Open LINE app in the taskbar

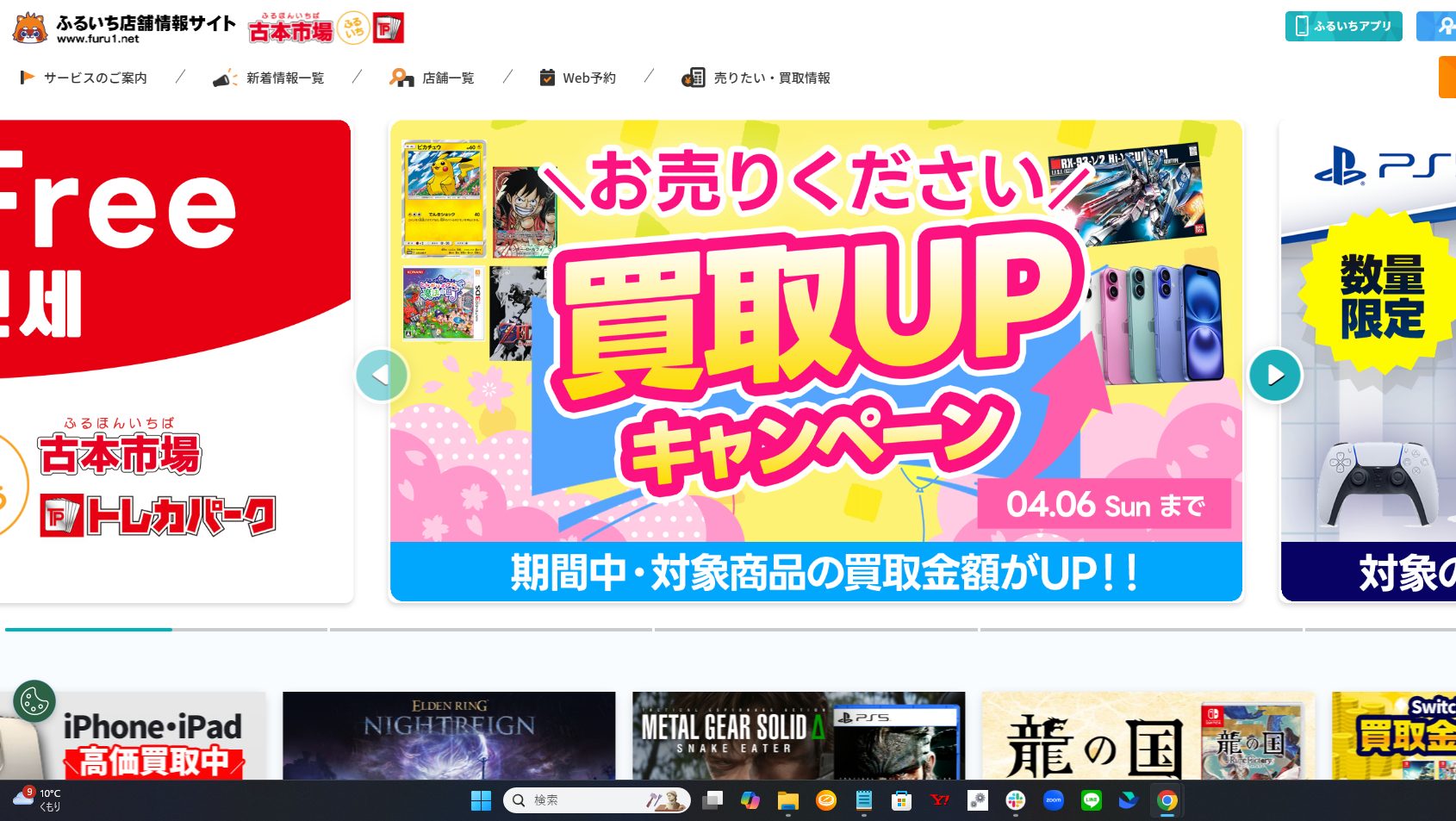[1091, 800]
